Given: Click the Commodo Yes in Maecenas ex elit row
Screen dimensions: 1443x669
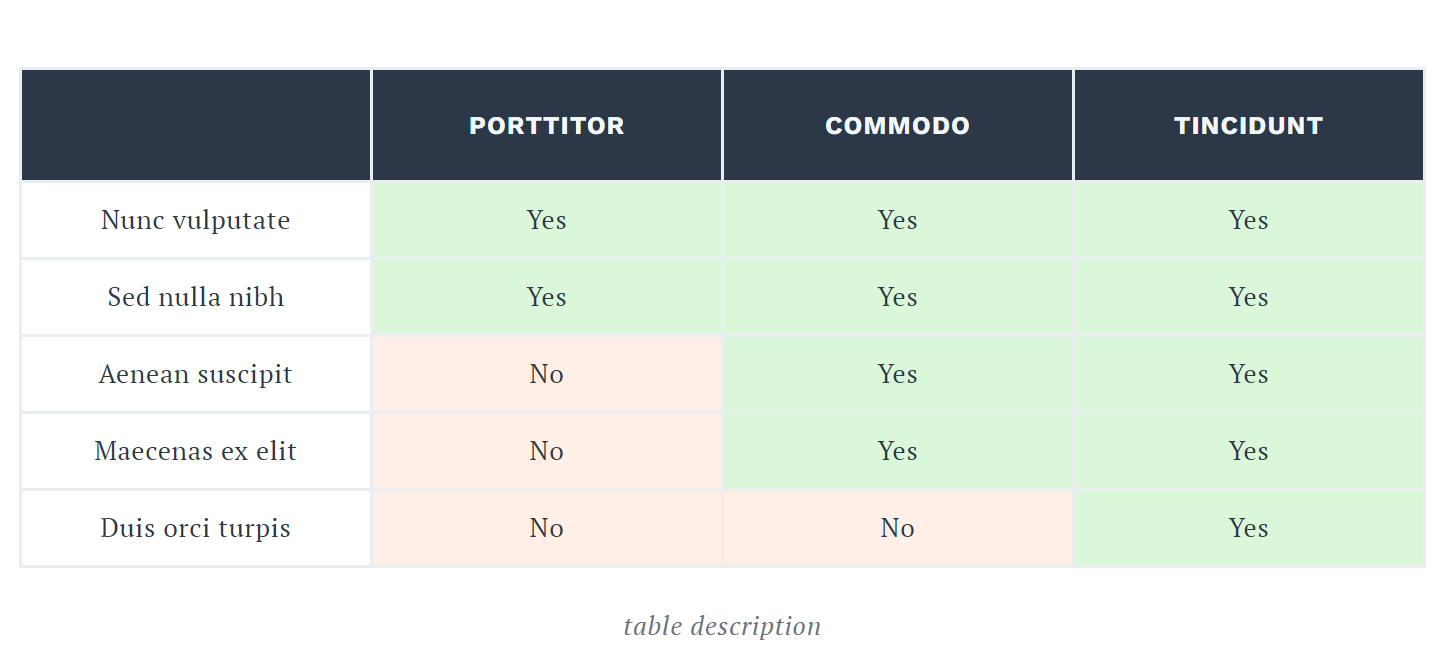Looking at the screenshot, I should [x=898, y=451].
